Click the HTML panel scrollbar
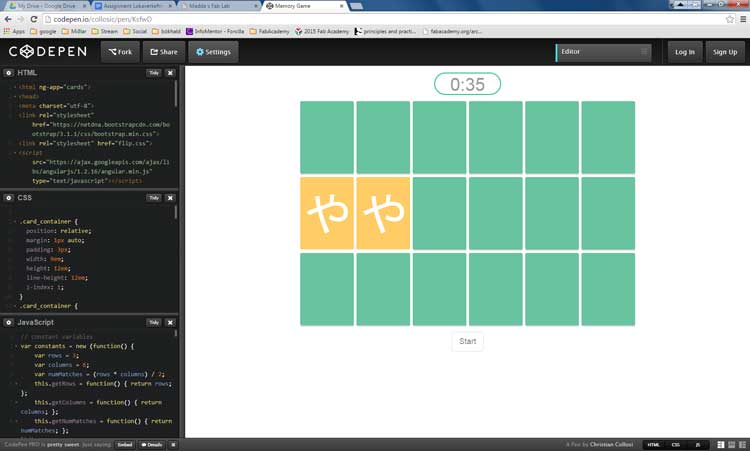This screenshot has width=750, height=451. [x=176, y=93]
